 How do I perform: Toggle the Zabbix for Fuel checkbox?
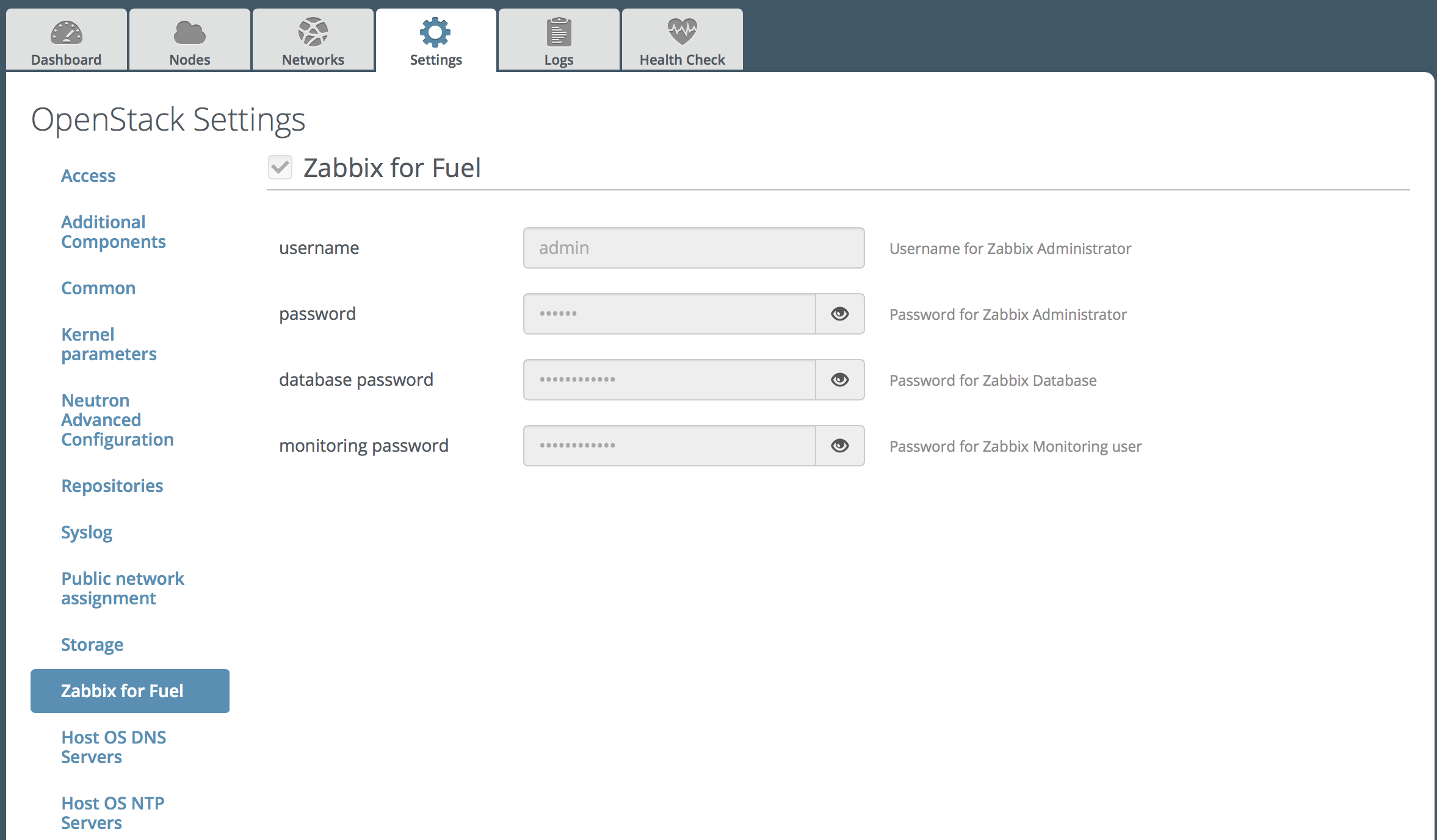click(x=280, y=167)
